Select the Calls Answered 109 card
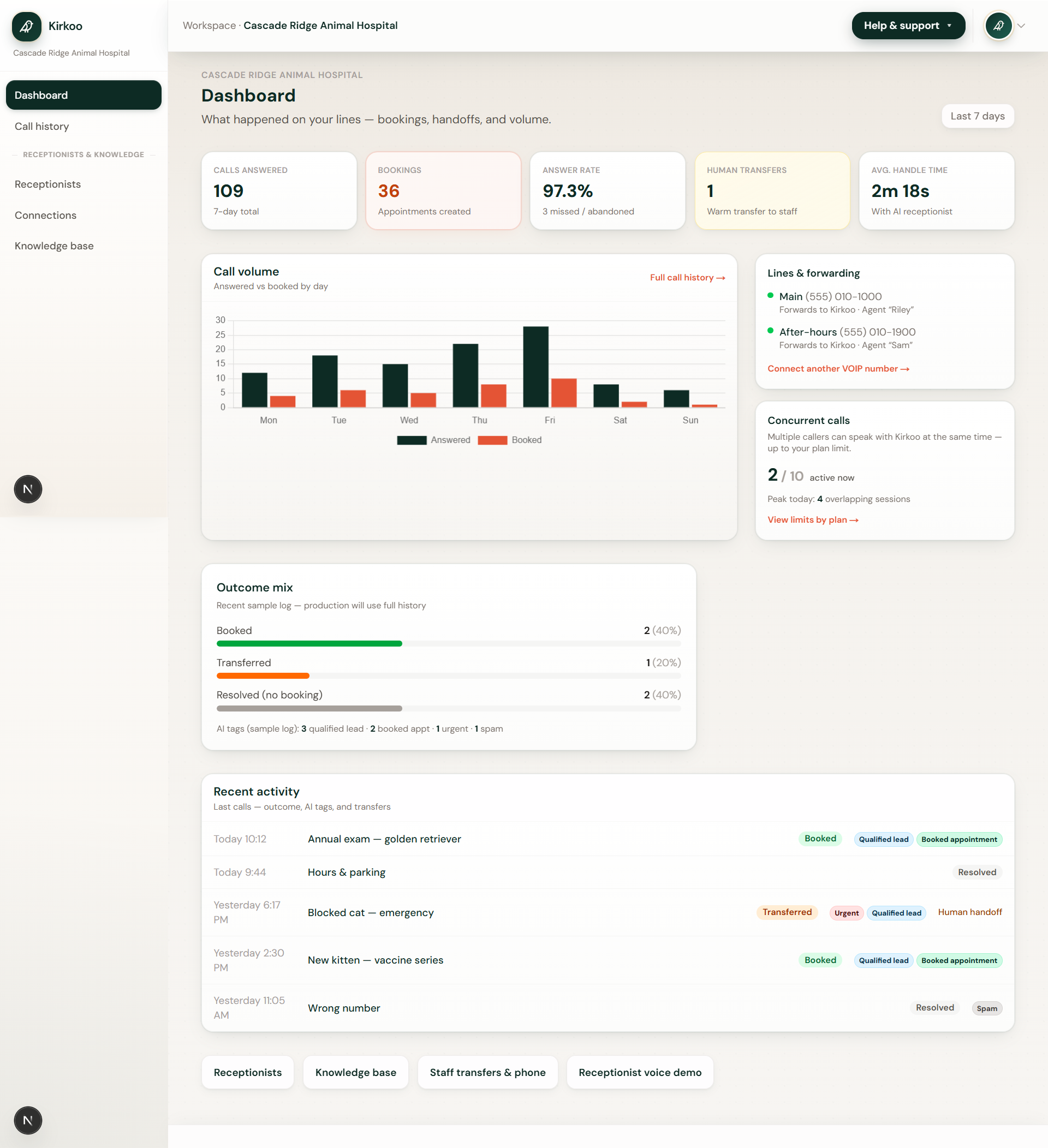Screen dimensions: 1048x1148 [279, 191]
